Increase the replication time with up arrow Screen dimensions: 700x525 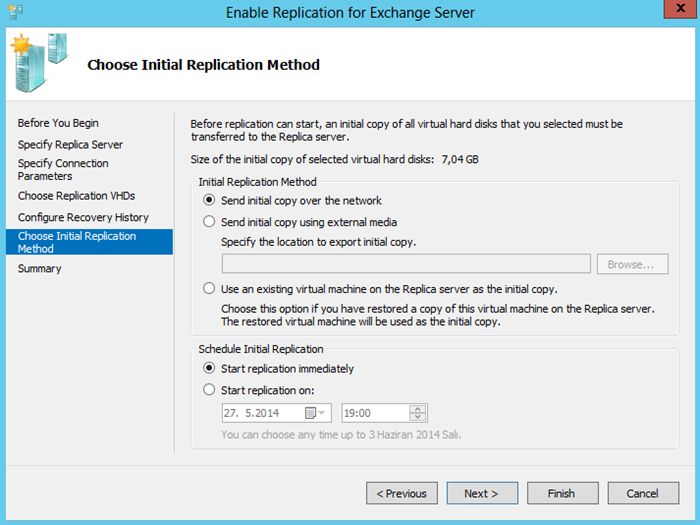[x=417, y=409]
